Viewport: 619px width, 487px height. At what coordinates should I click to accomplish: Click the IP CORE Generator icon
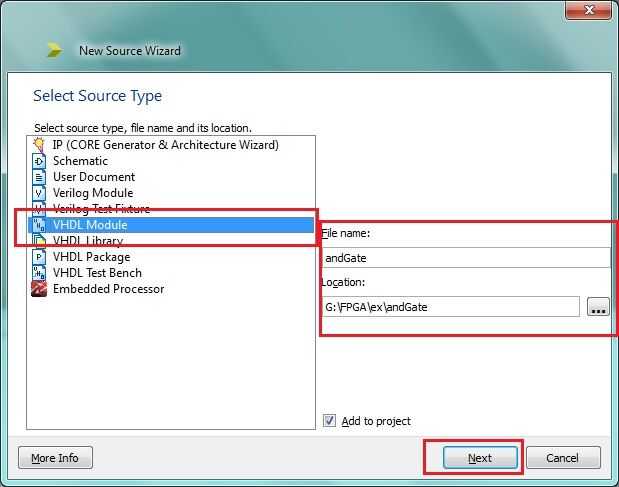pos(39,145)
